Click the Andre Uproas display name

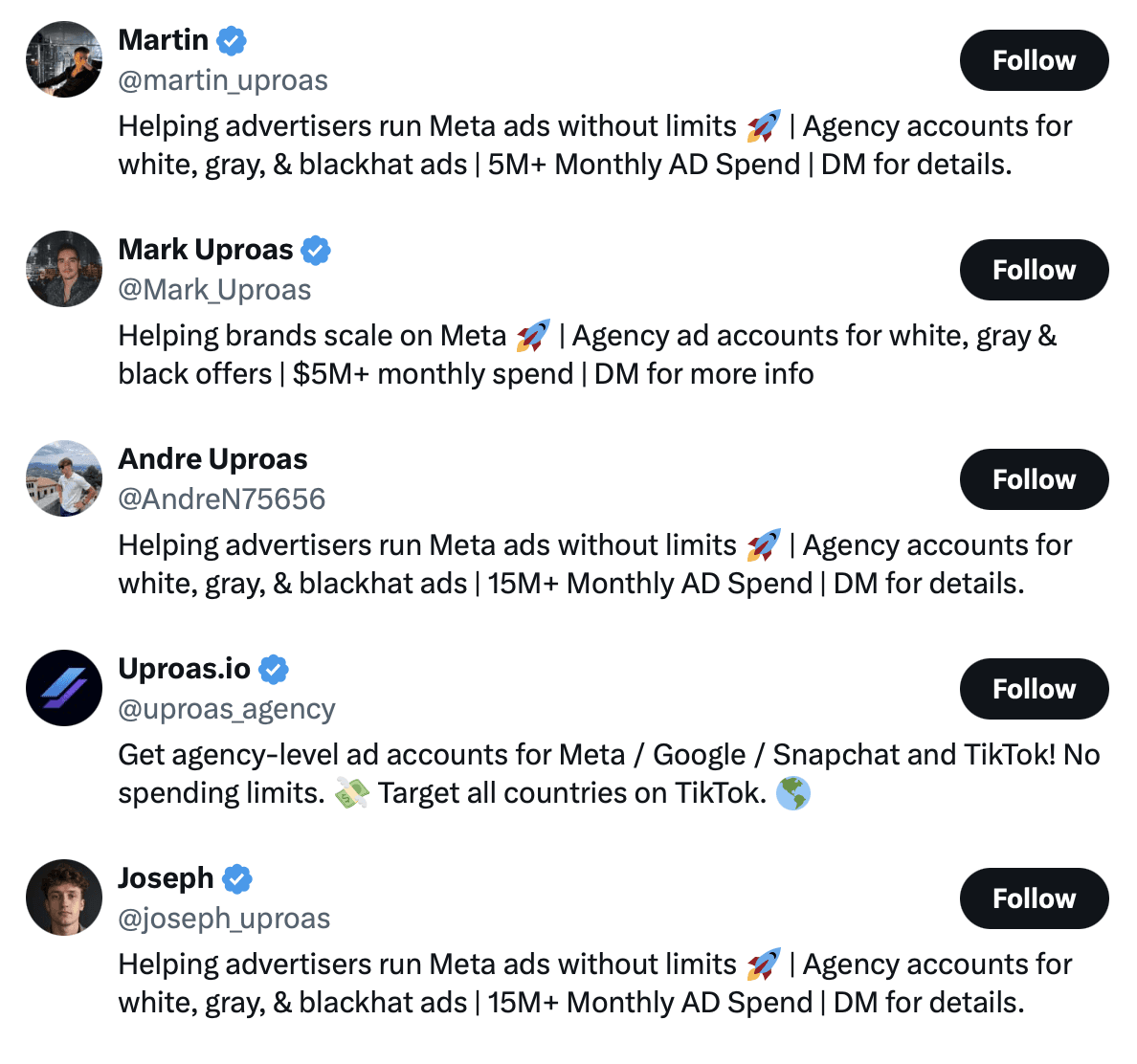(x=212, y=459)
